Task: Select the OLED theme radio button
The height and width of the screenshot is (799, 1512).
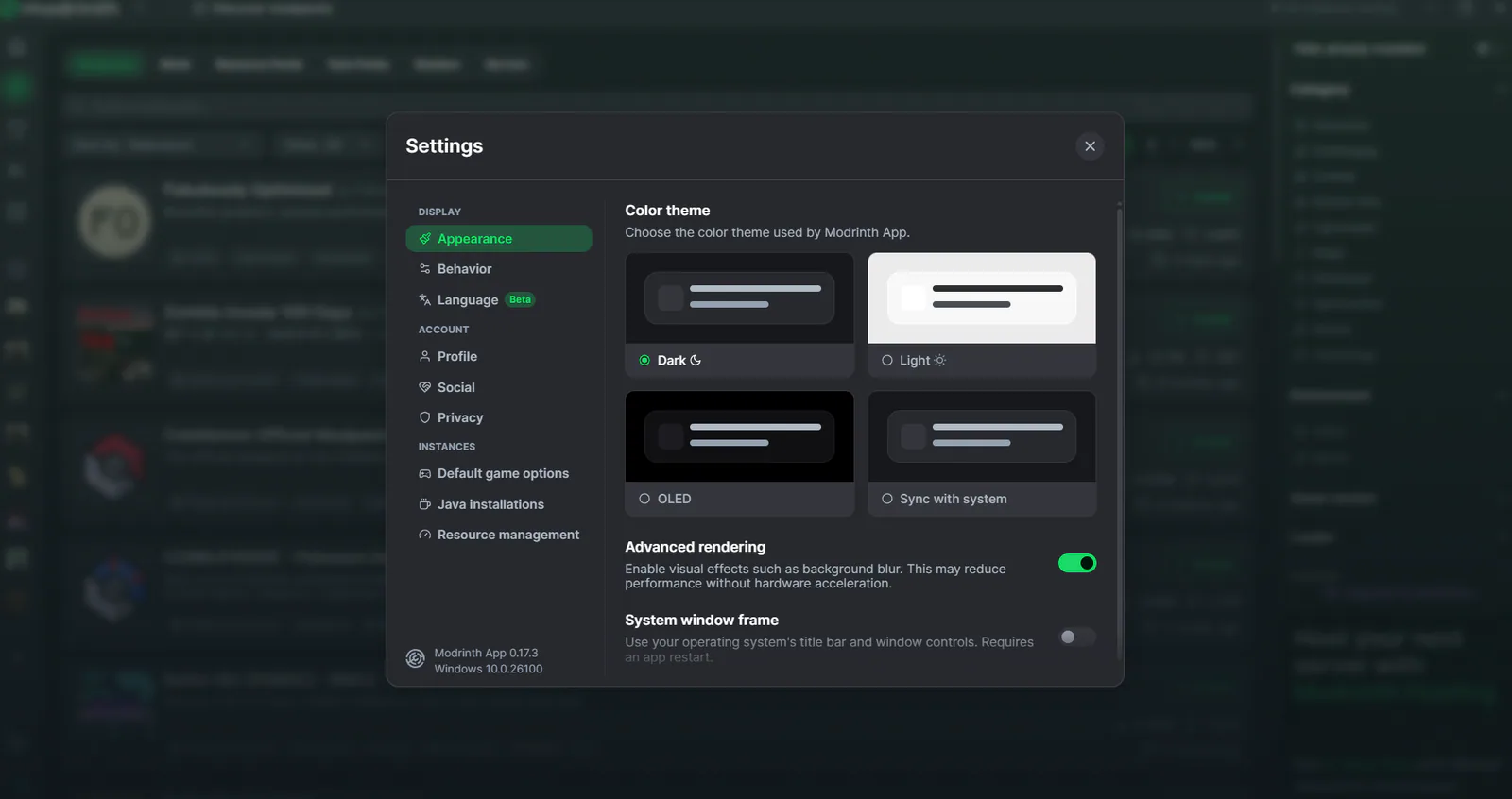Action: [x=644, y=499]
